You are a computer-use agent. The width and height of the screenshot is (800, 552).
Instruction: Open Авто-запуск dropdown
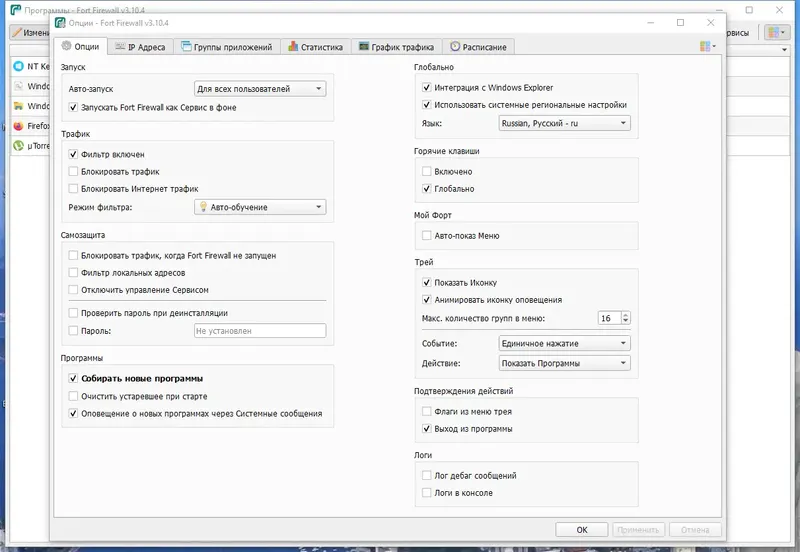260,89
